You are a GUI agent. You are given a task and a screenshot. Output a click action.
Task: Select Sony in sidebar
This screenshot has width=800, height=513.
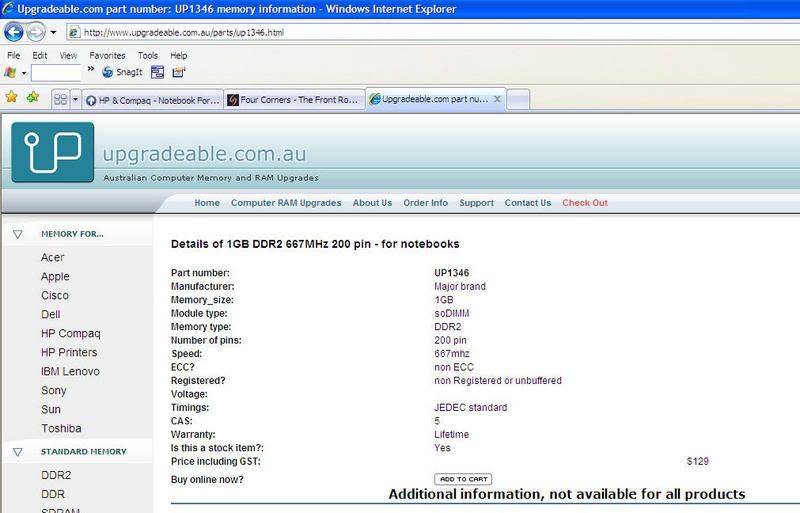click(54, 391)
